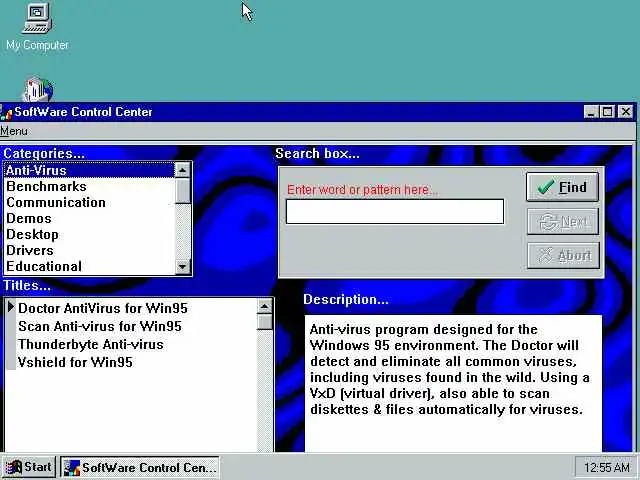This screenshot has height=480, width=640.
Task: Click the Next button
Action: pyautogui.click(x=563, y=222)
